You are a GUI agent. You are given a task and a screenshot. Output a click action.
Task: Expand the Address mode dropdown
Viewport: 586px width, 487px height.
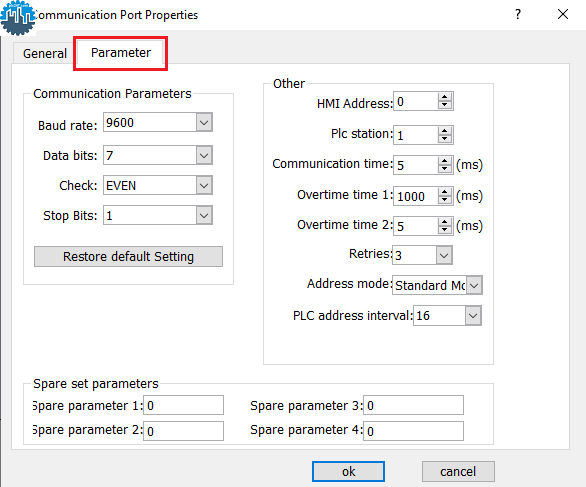474,286
